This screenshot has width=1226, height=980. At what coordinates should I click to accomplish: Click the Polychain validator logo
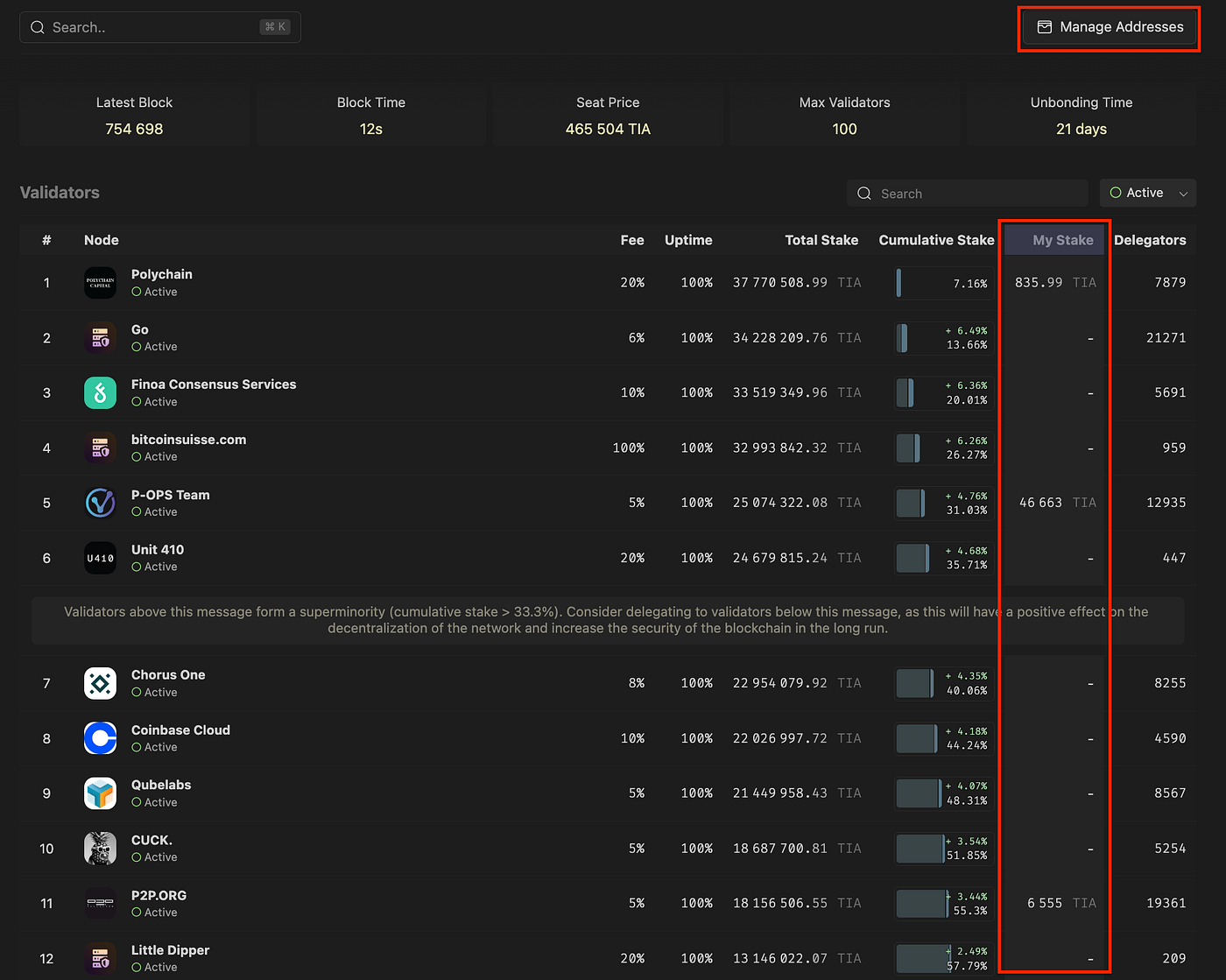[x=100, y=283]
